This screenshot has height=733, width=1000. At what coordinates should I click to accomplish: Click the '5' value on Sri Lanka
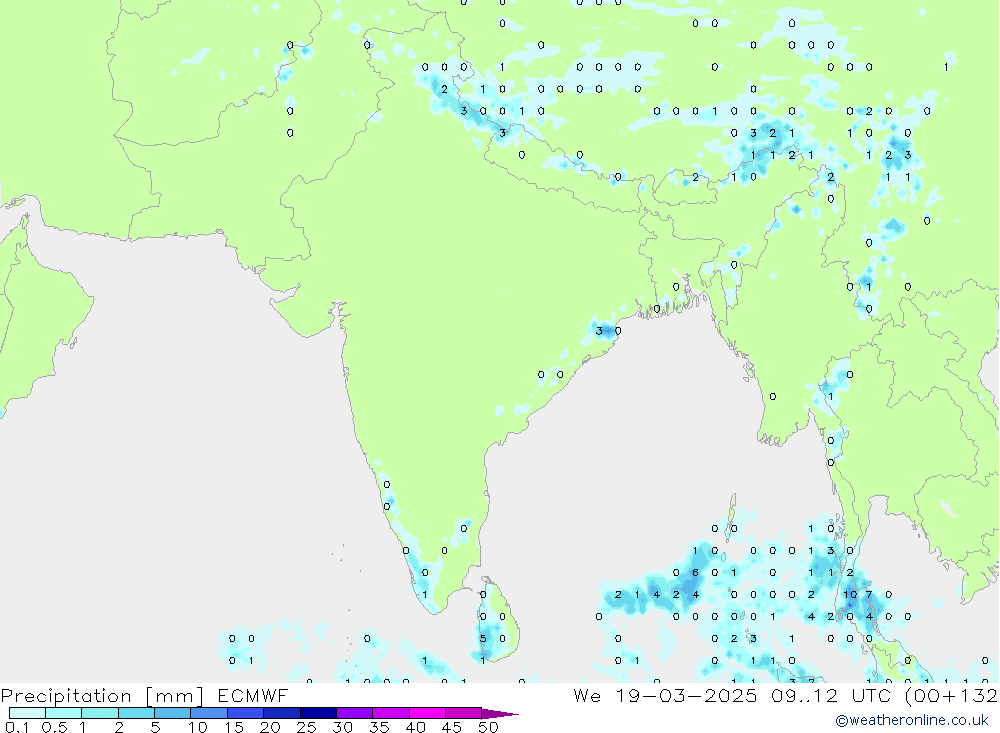pyautogui.click(x=483, y=639)
